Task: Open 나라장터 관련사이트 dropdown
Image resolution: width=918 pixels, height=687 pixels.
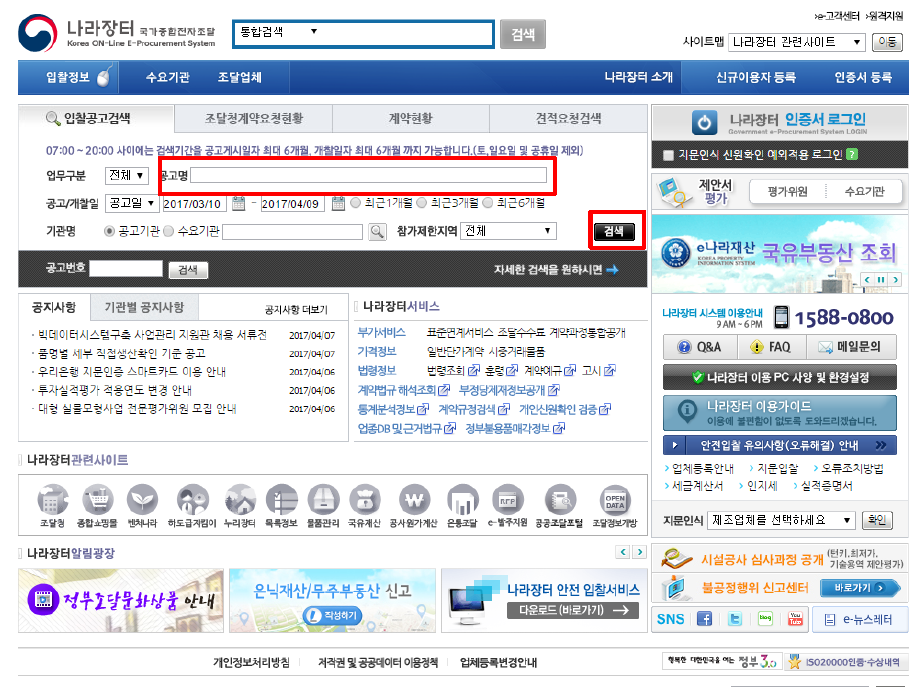Action: pyautogui.click(x=796, y=42)
